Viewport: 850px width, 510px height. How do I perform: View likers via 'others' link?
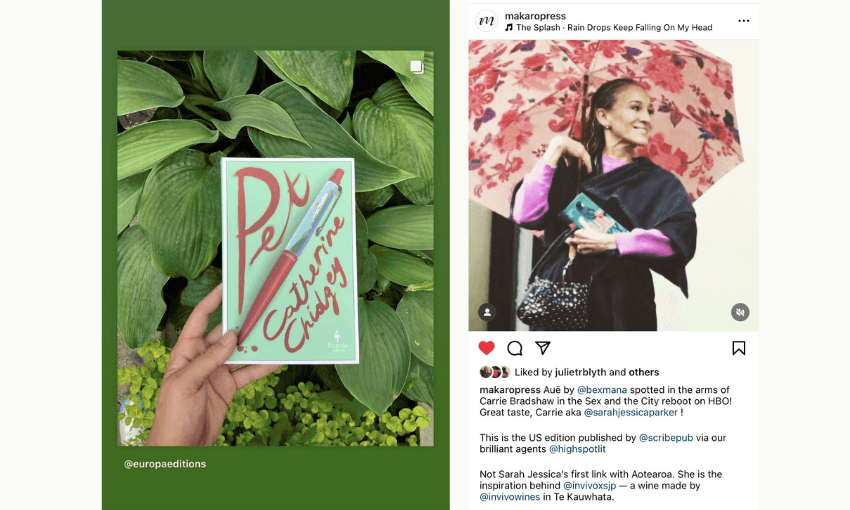pyautogui.click(x=643, y=372)
